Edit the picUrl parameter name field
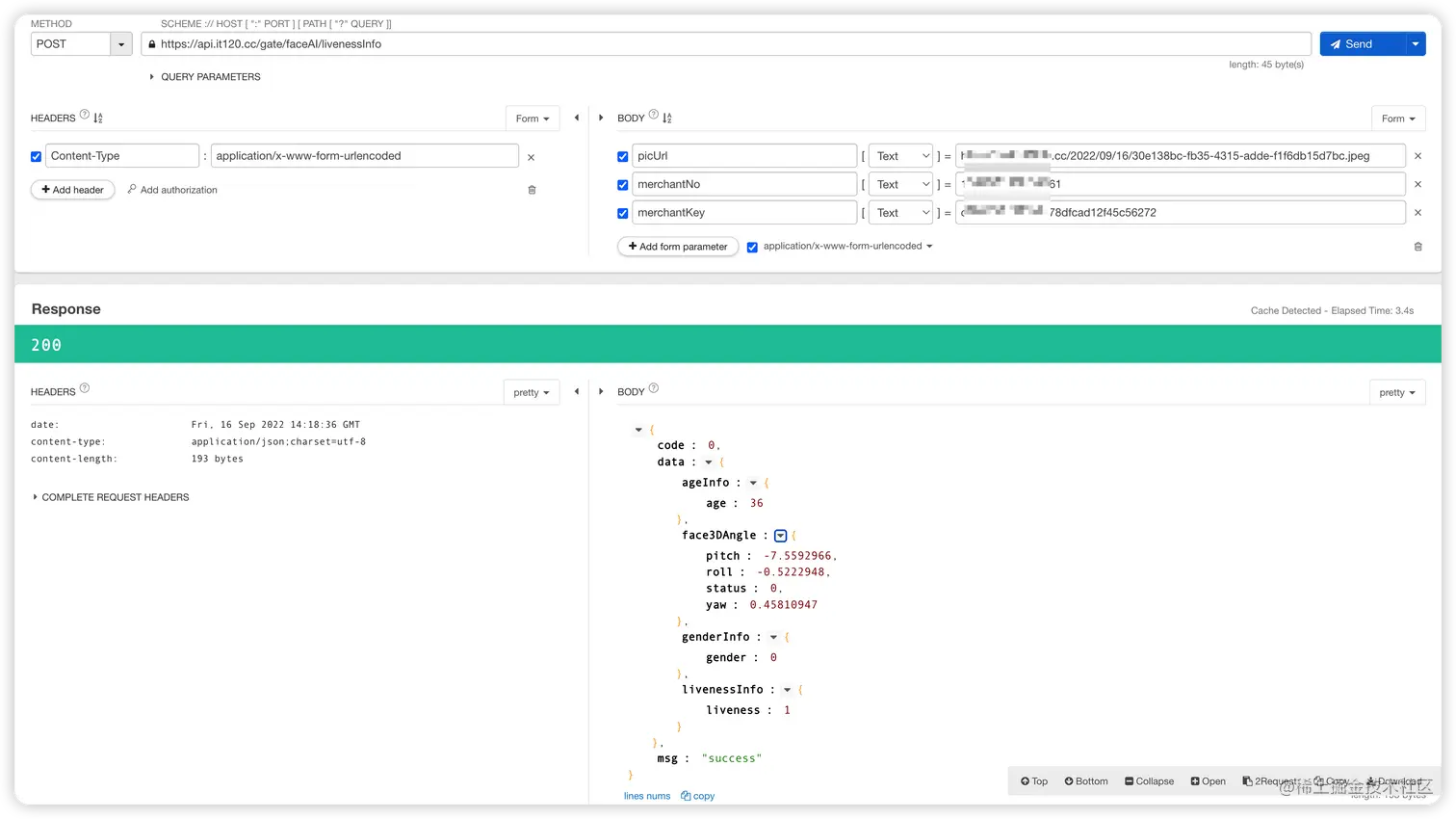This screenshot has height=819, width=1456. click(744, 156)
